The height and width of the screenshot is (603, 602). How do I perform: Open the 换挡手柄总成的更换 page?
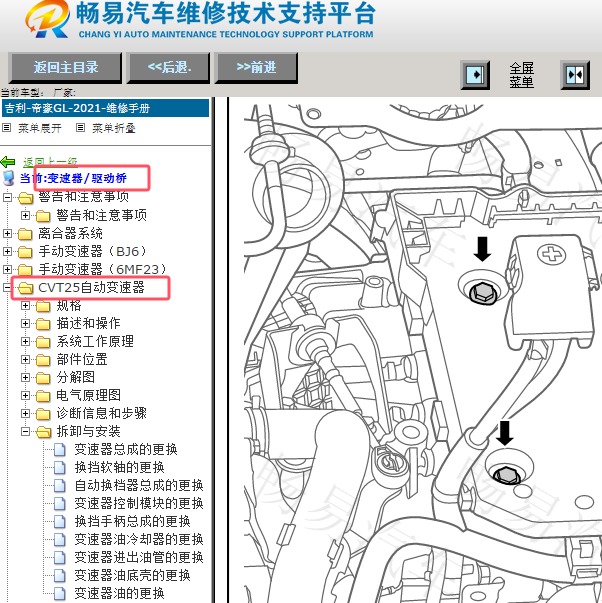[132, 521]
